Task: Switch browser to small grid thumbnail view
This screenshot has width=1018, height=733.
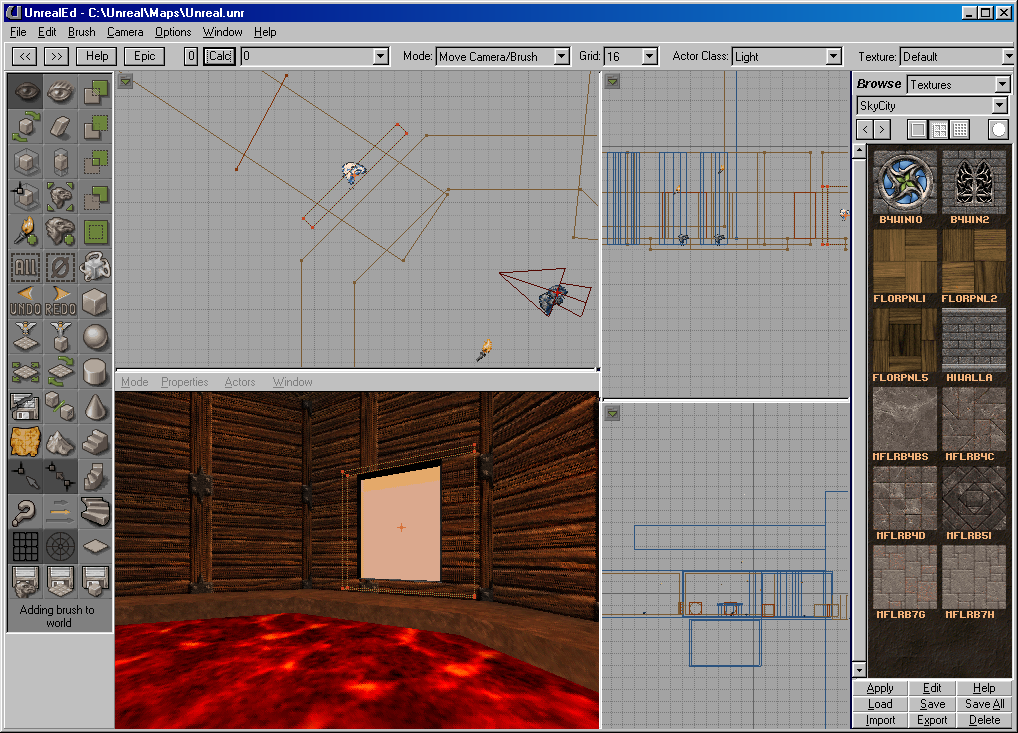Action: point(960,129)
